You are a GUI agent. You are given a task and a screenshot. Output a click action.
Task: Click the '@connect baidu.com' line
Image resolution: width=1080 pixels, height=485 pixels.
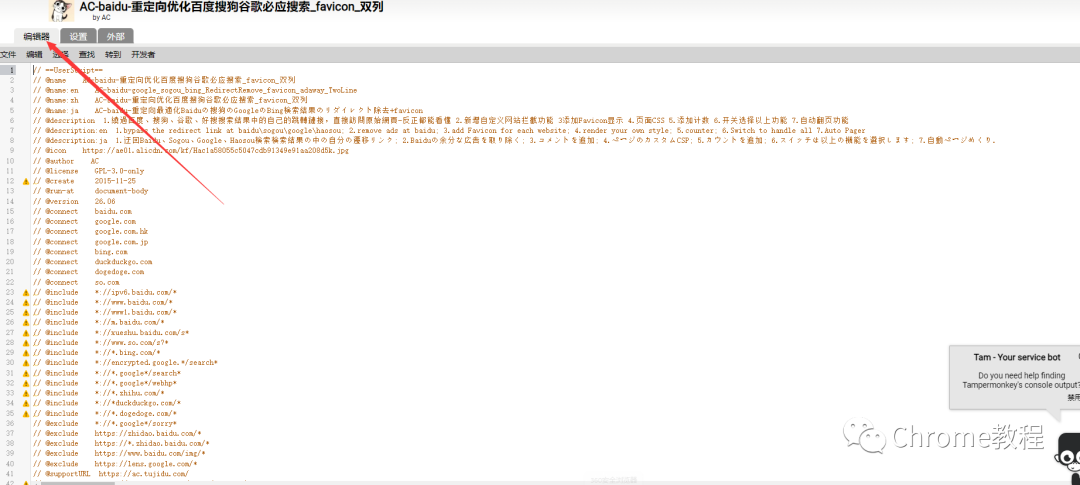click(x=82, y=211)
